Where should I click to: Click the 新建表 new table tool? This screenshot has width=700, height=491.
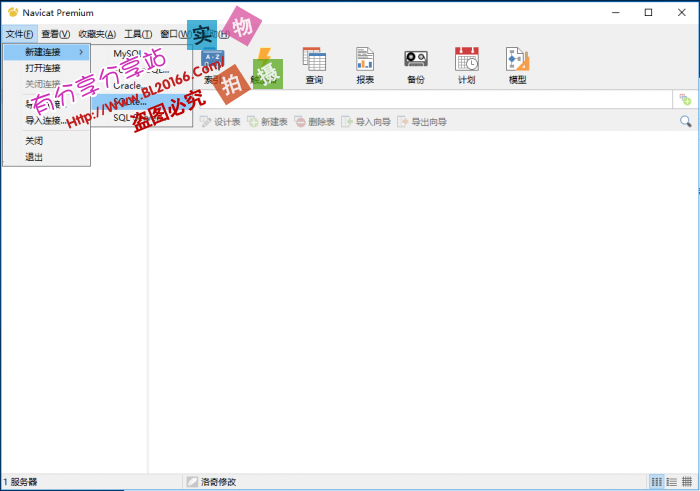[x=267, y=122]
